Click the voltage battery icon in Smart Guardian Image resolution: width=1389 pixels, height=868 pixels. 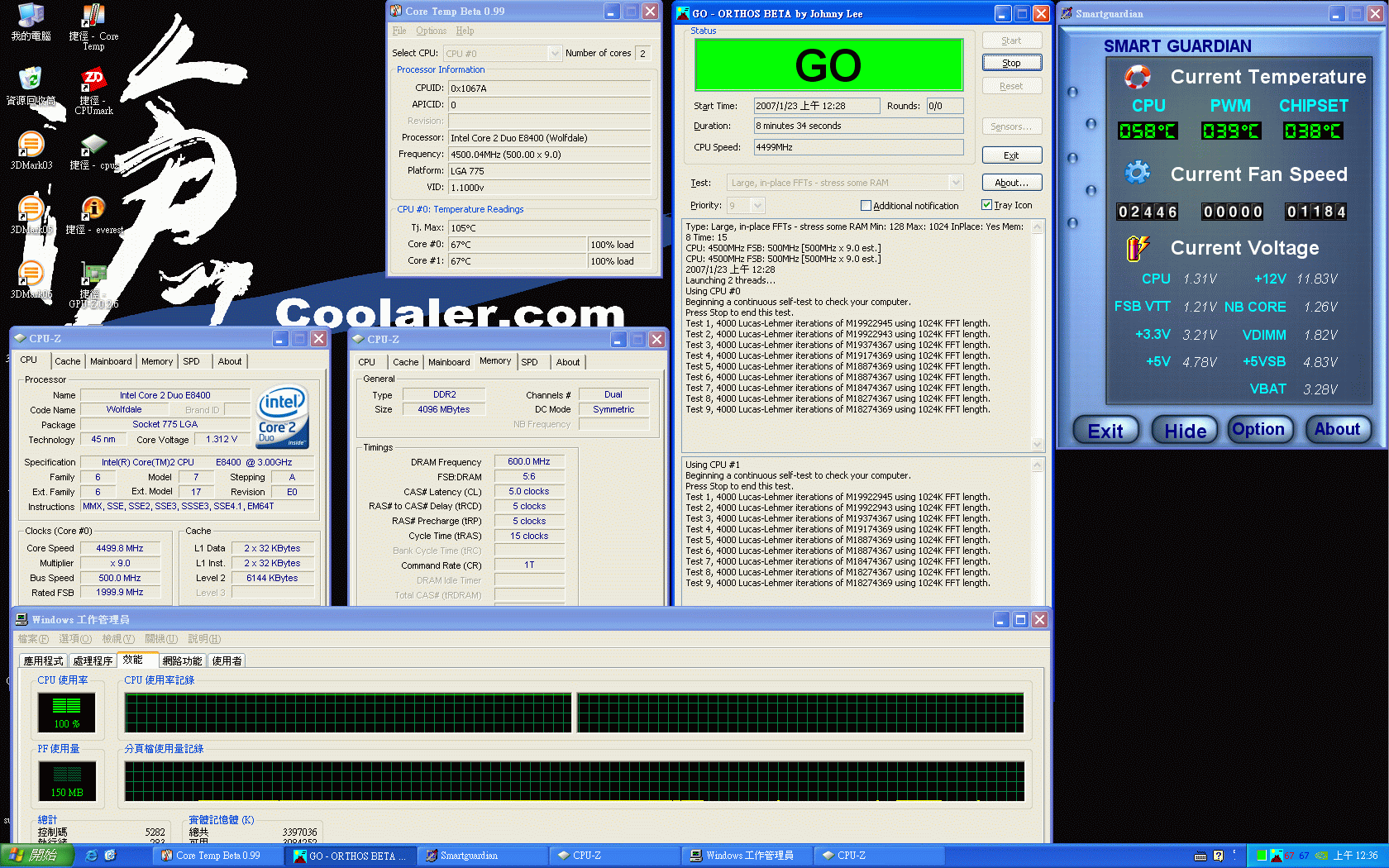[x=1138, y=247]
